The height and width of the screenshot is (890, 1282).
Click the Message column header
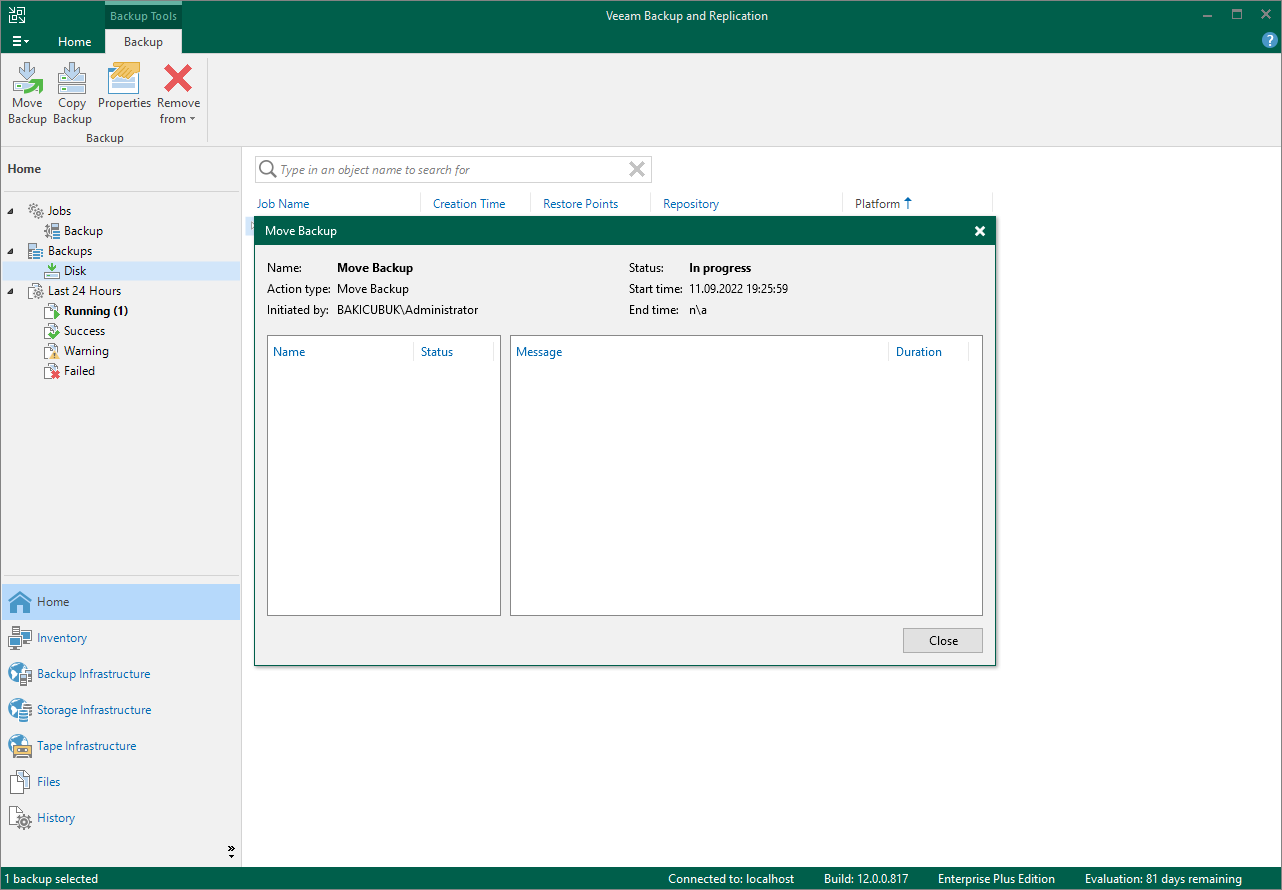coord(539,352)
